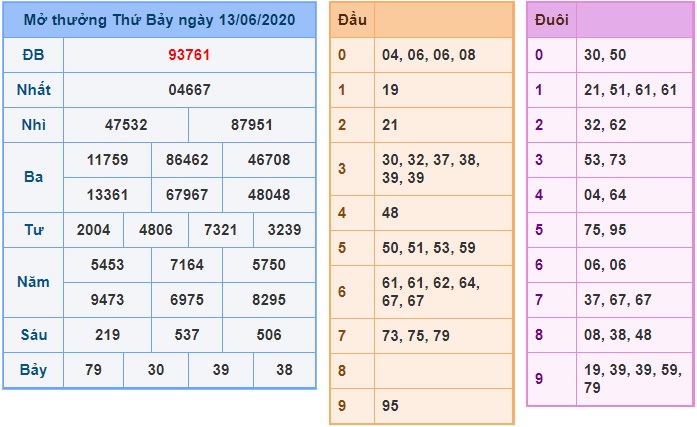Click the Năm prize number 6975
This screenshot has height=427, width=697.
[187, 300]
